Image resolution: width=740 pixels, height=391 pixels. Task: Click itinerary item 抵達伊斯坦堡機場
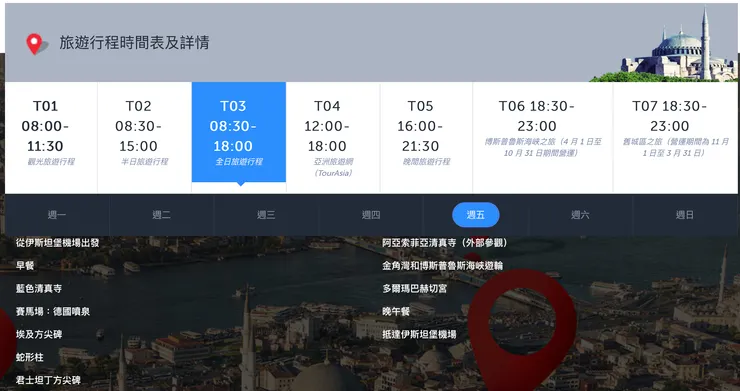[x=419, y=334]
